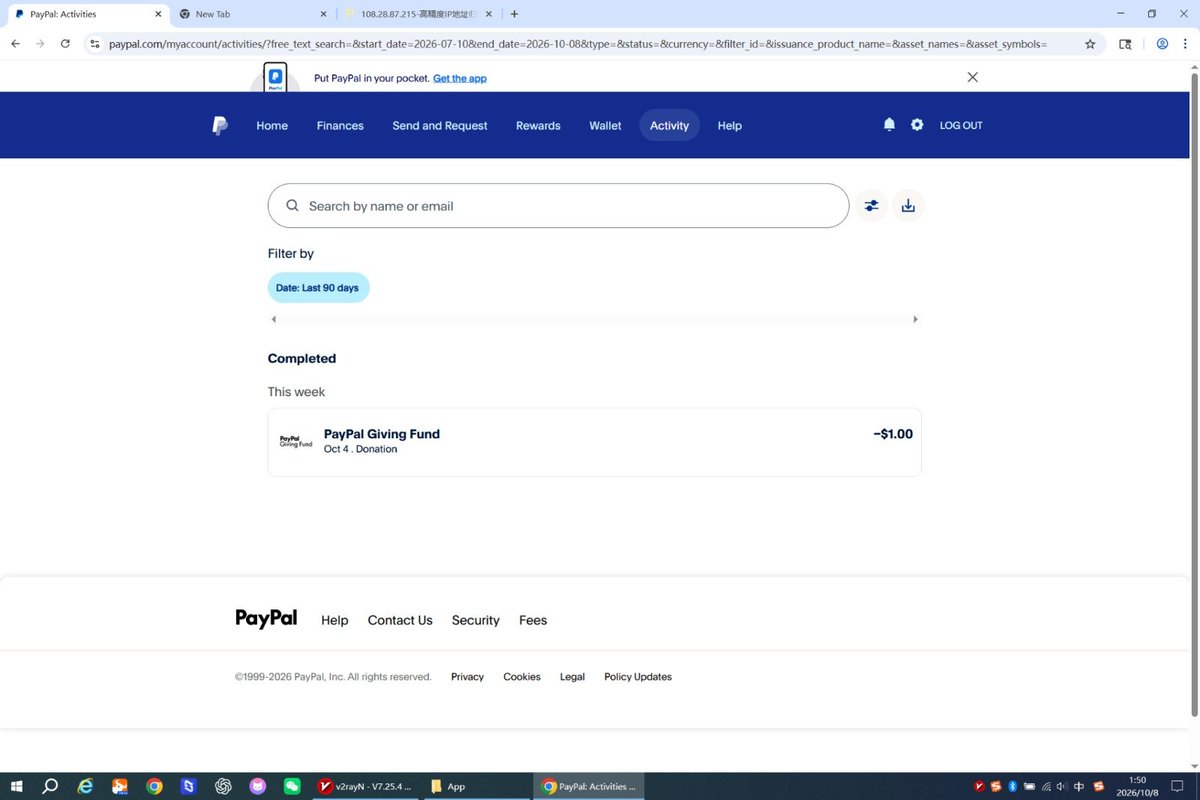1200x800 pixels.
Task: Open the ChatGPT icon on taskbar
Action: click(x=223, y=786)
